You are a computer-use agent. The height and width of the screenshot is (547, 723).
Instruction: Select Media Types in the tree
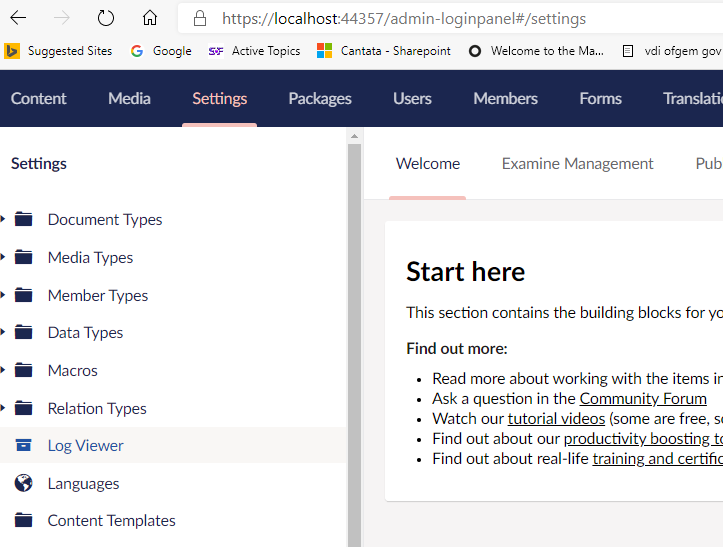pyautogui.click(x=90, y=257)
